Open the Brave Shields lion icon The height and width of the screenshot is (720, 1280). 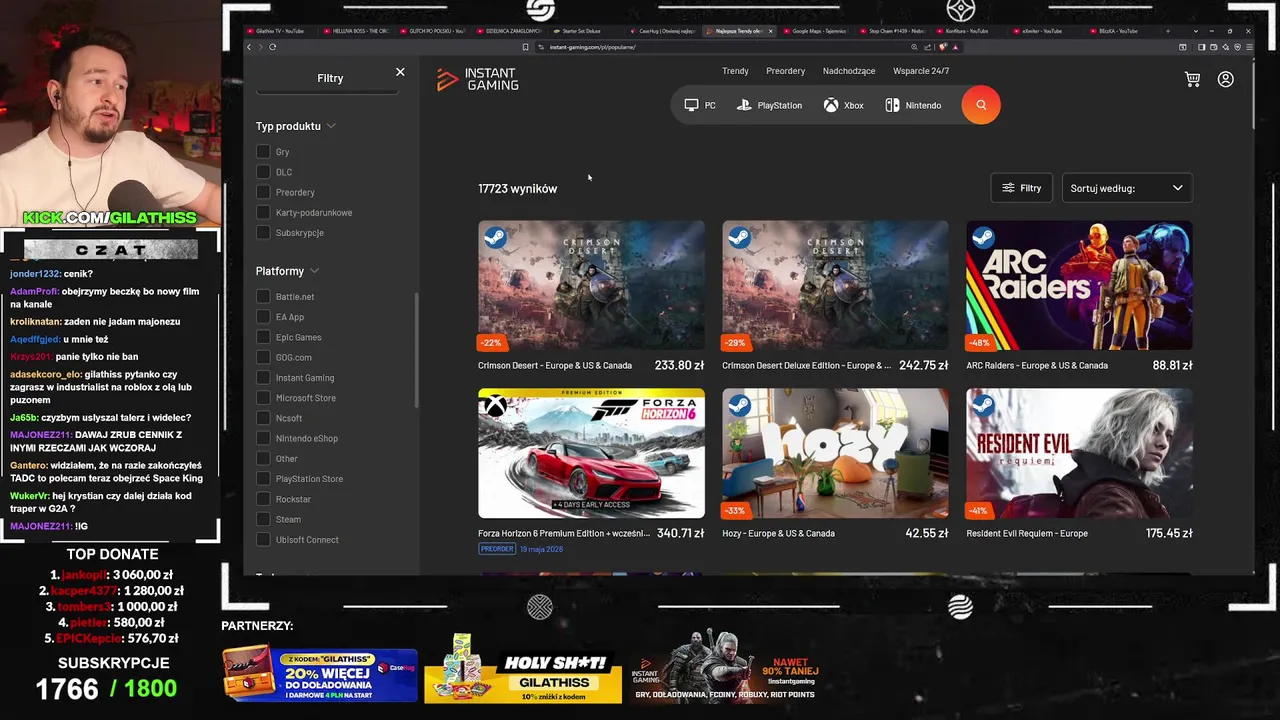[x=943, y=47]
